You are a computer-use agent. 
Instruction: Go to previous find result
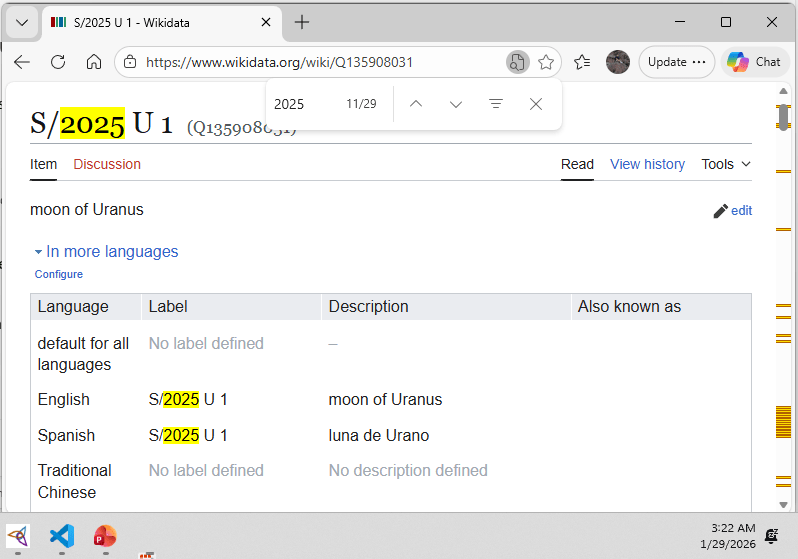pyautogui.click(x=416, y=104)
